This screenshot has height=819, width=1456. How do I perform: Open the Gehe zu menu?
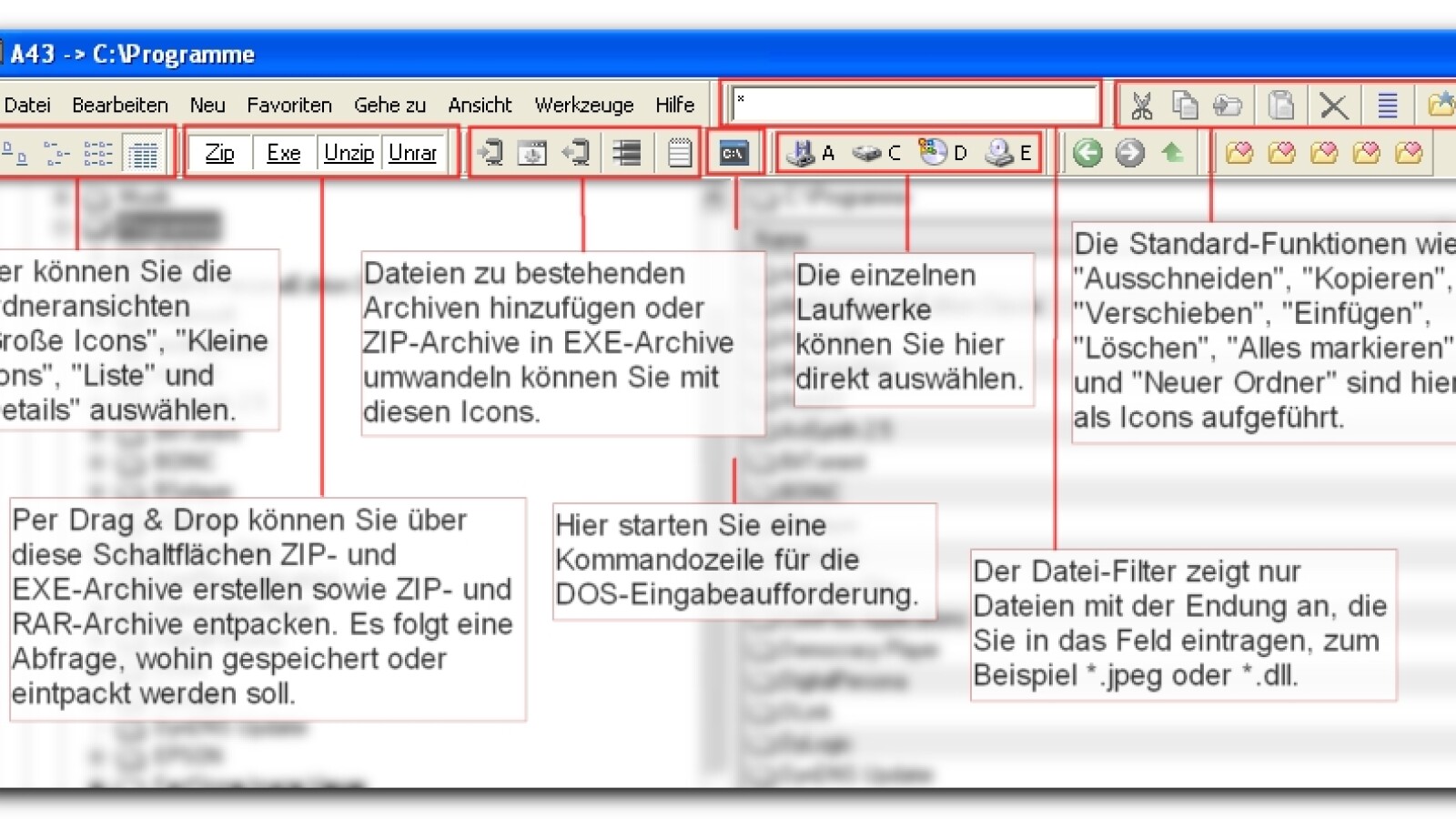pyautogui.click(x=389, y=106)
